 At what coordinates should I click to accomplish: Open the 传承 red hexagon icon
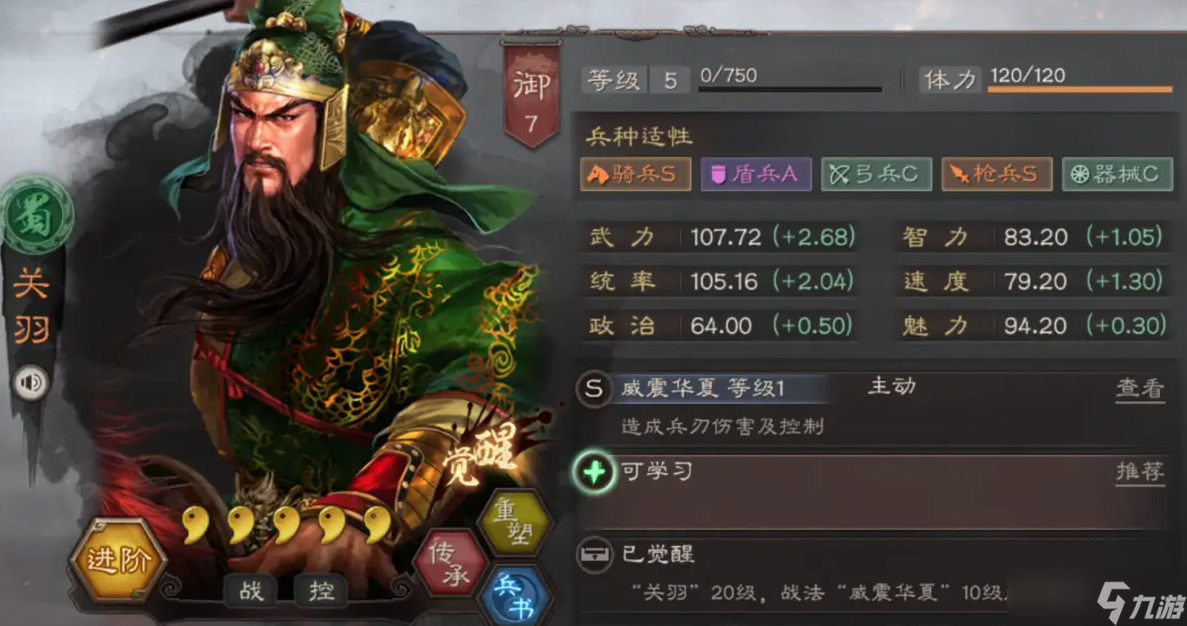click(451, 562)
